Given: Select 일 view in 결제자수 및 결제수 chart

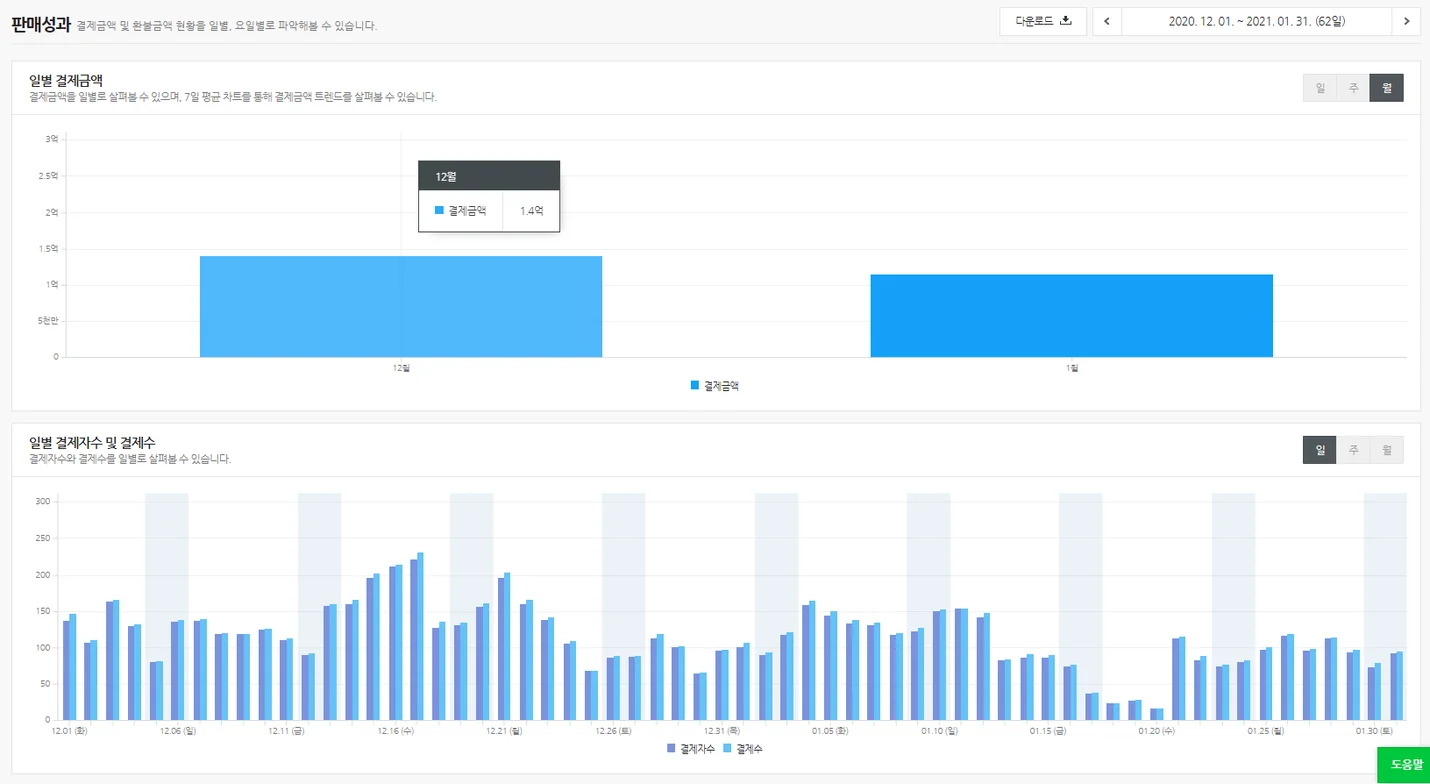Looking at the screenshot, I should click(x=1320, y=450).
